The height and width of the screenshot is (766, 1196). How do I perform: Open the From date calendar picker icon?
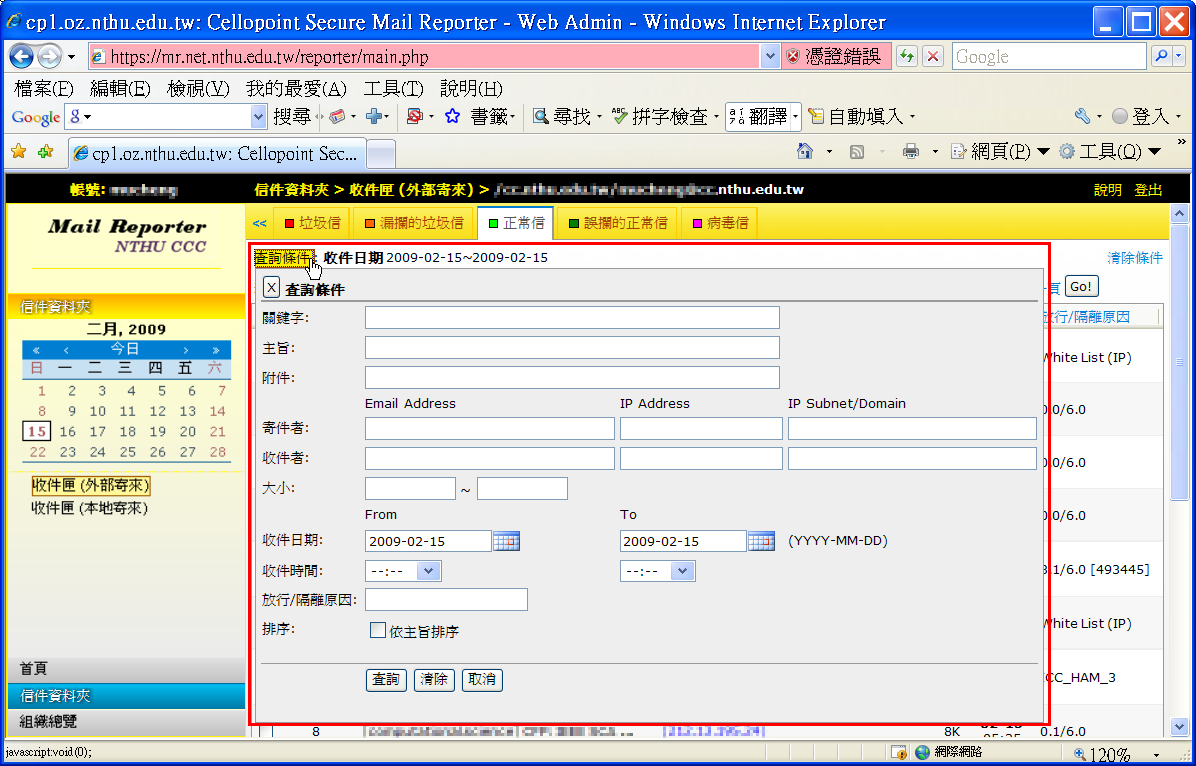point(507,541)
